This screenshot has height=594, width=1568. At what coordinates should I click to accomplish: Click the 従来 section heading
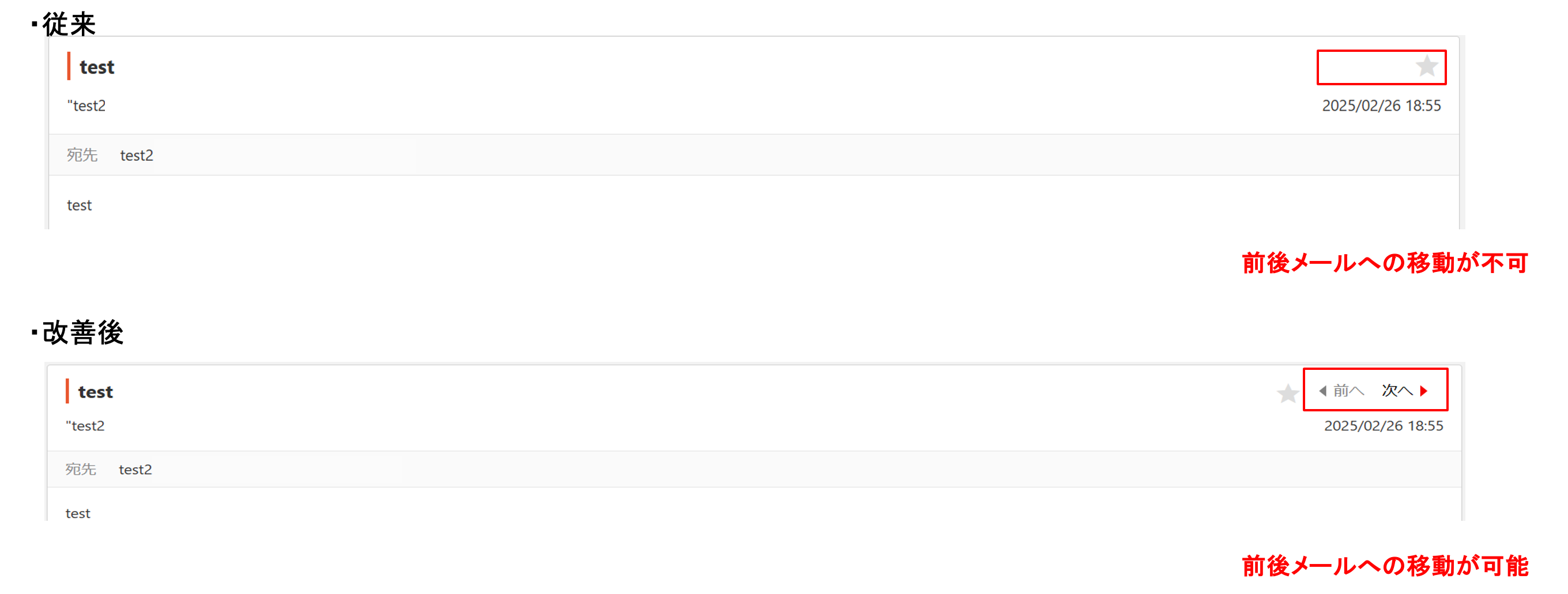click(69, 24)
